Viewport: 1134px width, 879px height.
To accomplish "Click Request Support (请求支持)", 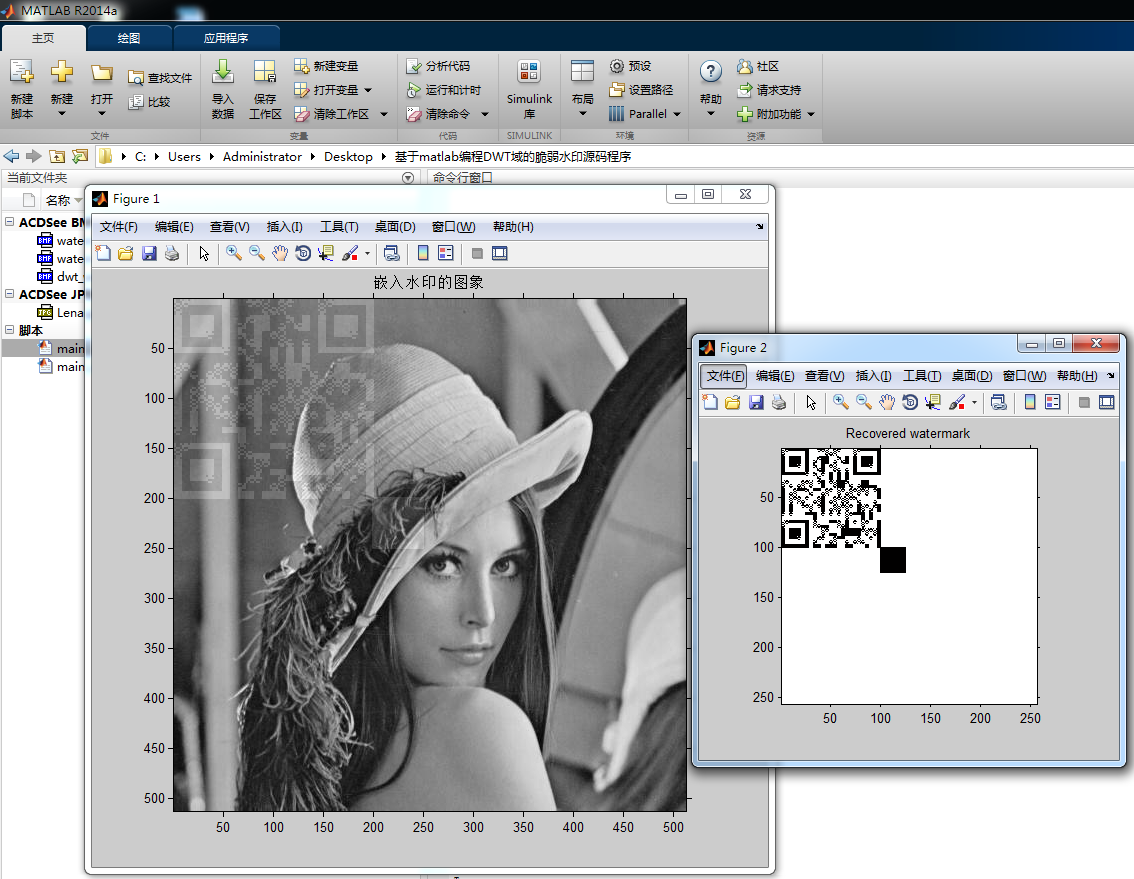I will pyautogui.click(x=769, y=90).
